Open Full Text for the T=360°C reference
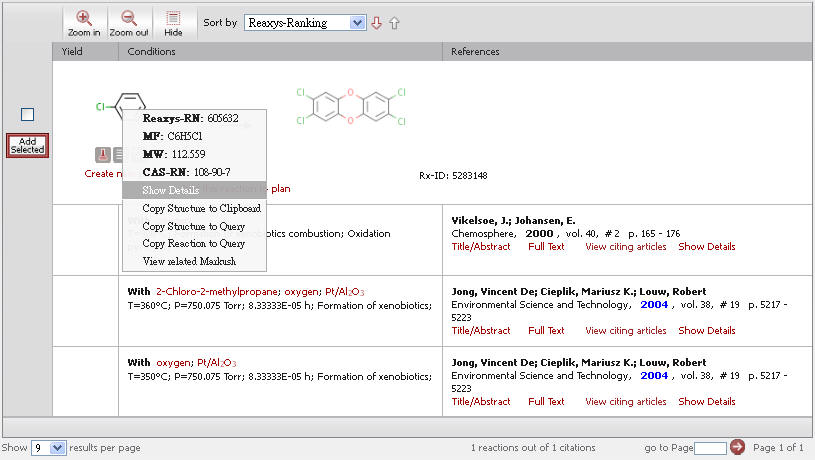This screenshot has width=815, height=460. (546, 331)
